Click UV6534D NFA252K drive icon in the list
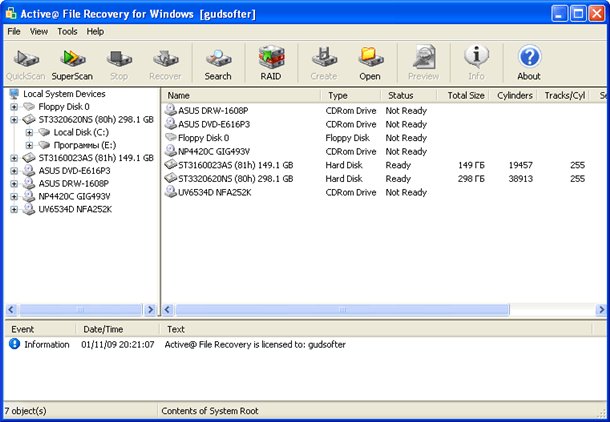The height and width of the screenshot is (422, 610). (x=170, y=192)
